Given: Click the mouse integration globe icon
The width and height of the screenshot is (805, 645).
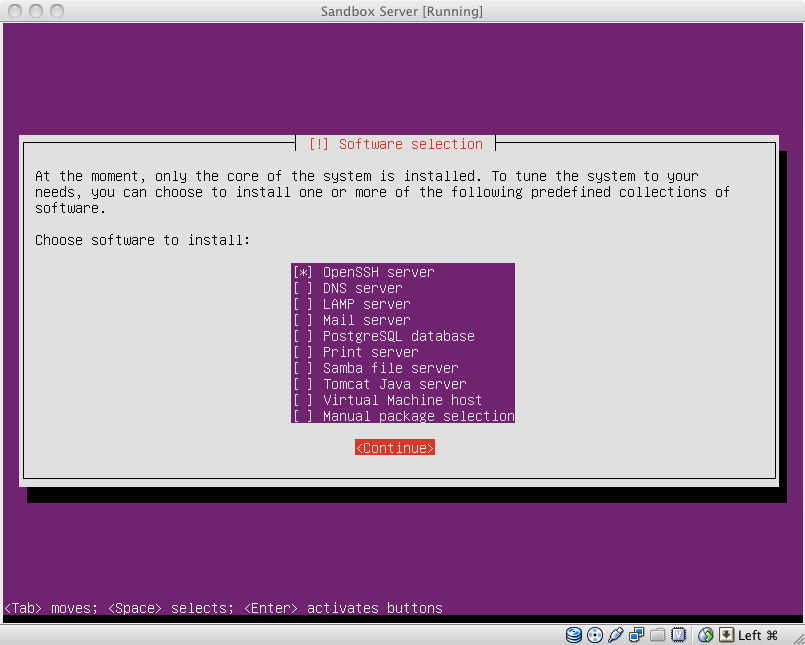Looking at the screenshot, I should pos(706,635).
